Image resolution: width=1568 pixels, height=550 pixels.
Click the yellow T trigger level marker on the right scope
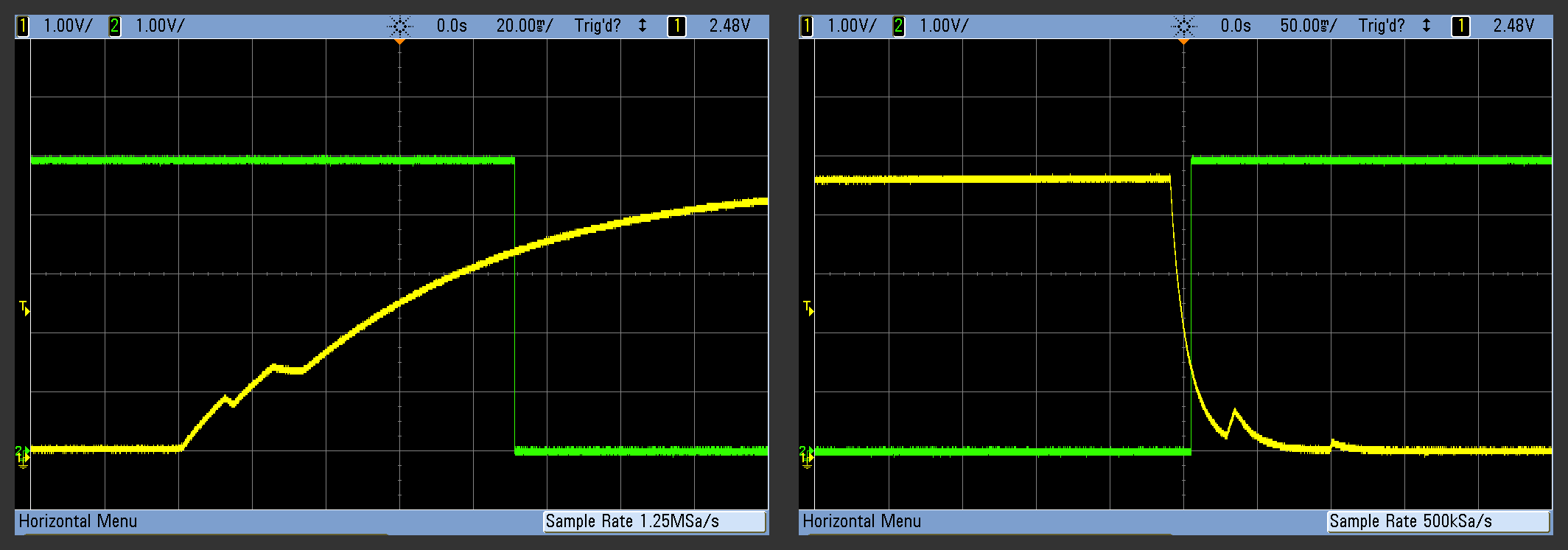tap(808, 308)
